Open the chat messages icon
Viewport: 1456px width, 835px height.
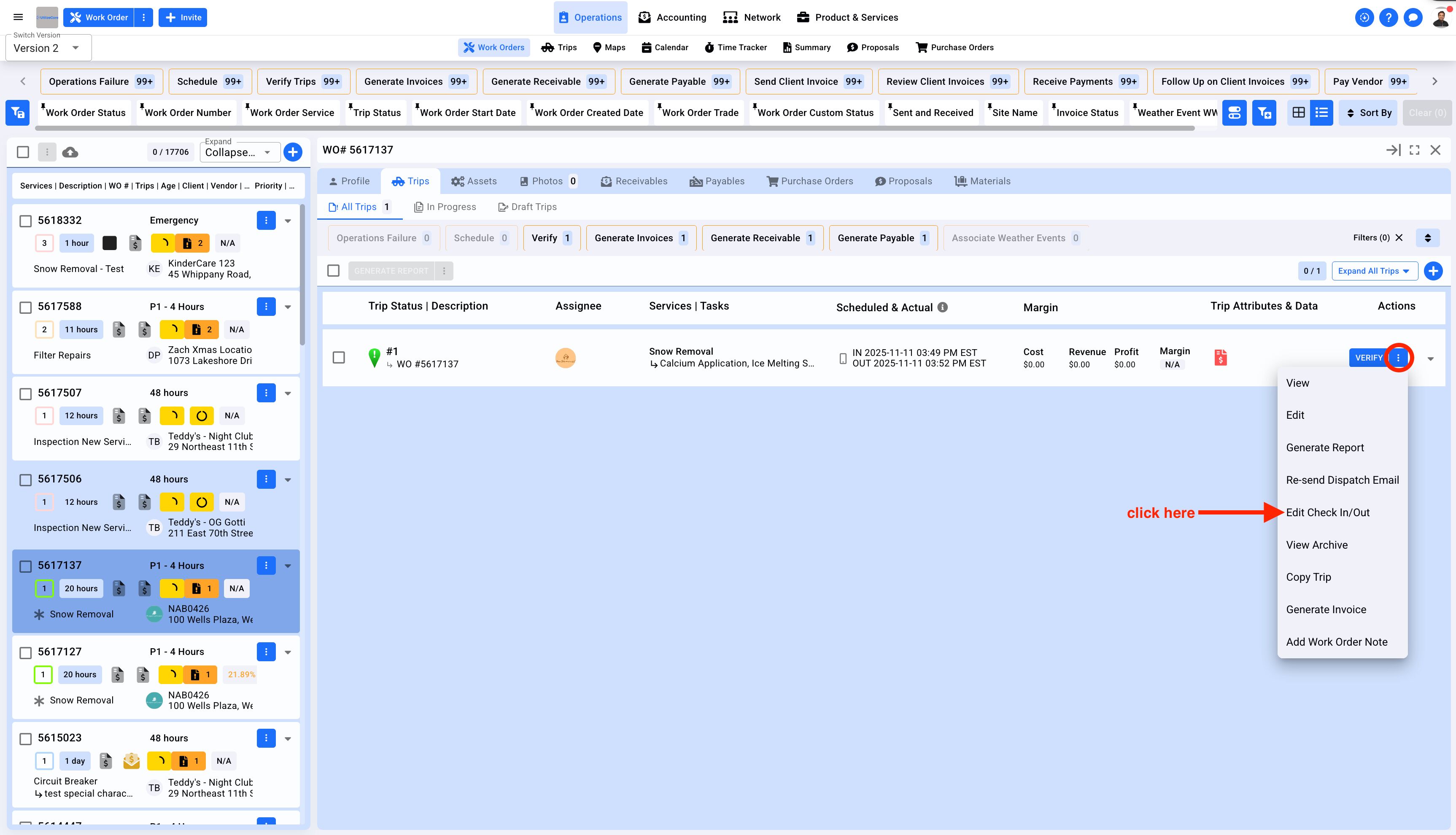coord(1413,17)
